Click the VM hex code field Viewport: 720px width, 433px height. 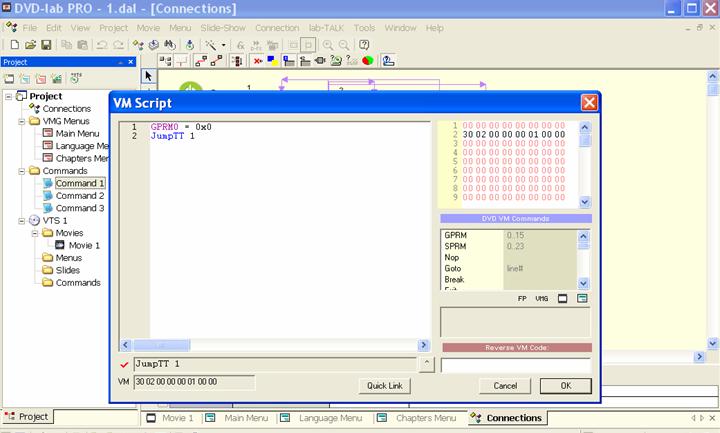click(x=194, y=382)
